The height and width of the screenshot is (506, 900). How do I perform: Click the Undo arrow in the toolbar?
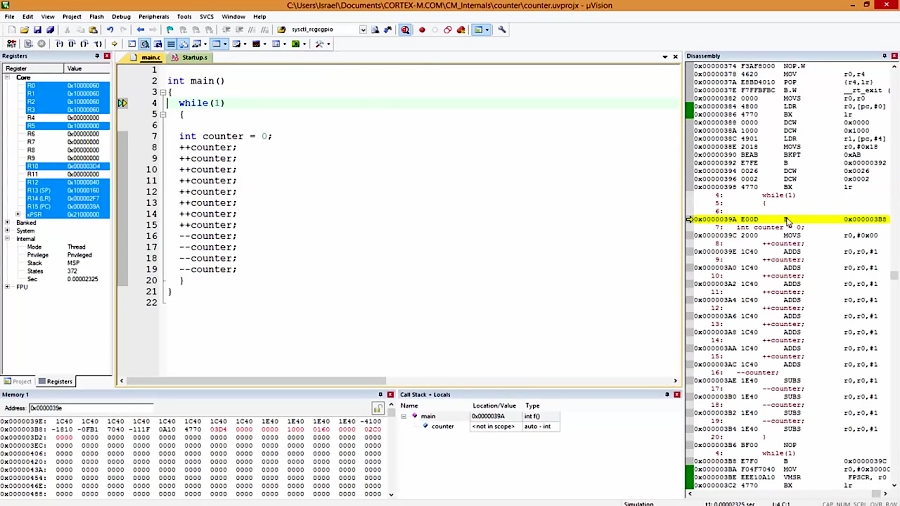pyautogui.click(x=109, y=30)
